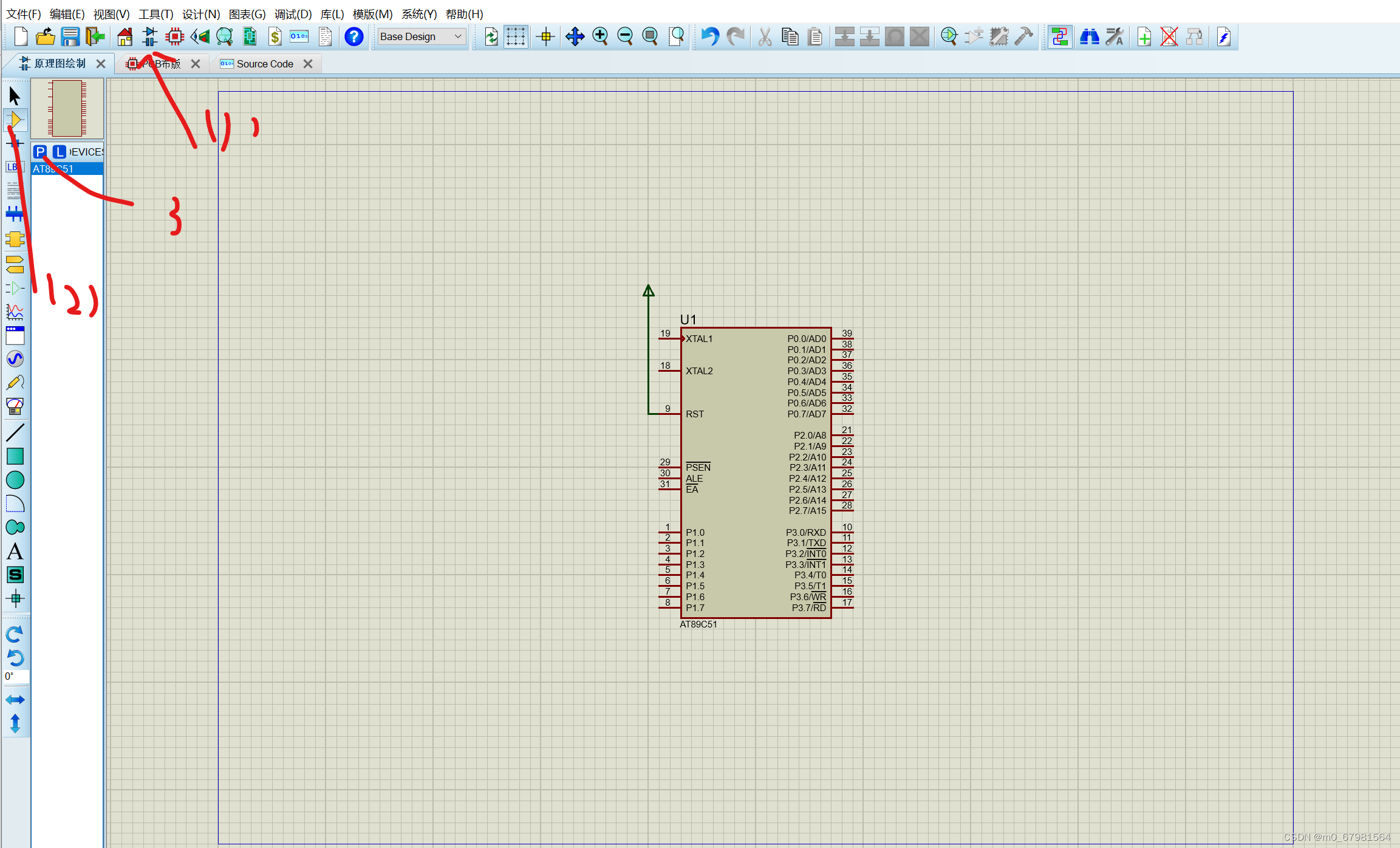This screenshot has width=1400, height=848.
Task: Click the rotate clockwise icon
Action: 15,634
